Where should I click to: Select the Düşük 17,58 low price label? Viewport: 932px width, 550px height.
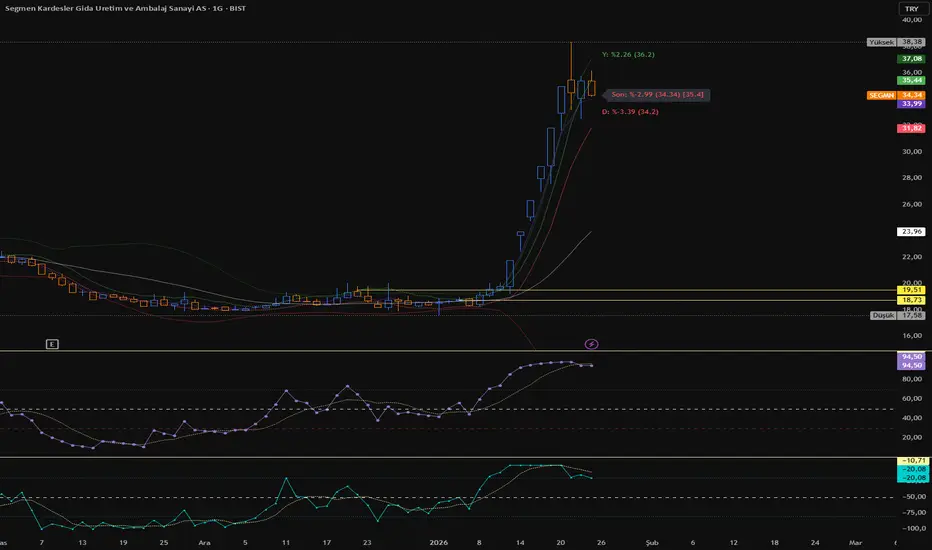click(x=896, y=315)
